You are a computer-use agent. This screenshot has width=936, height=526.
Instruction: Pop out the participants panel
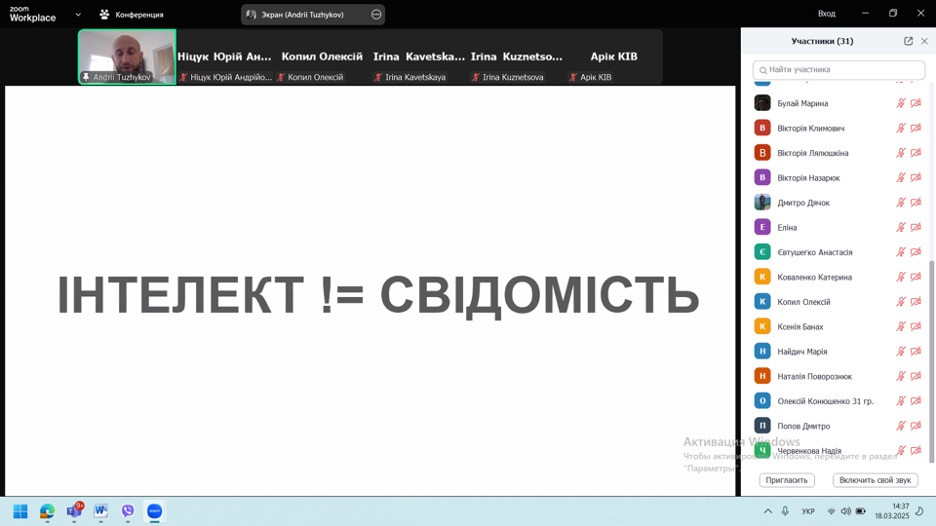coord(908,41)
